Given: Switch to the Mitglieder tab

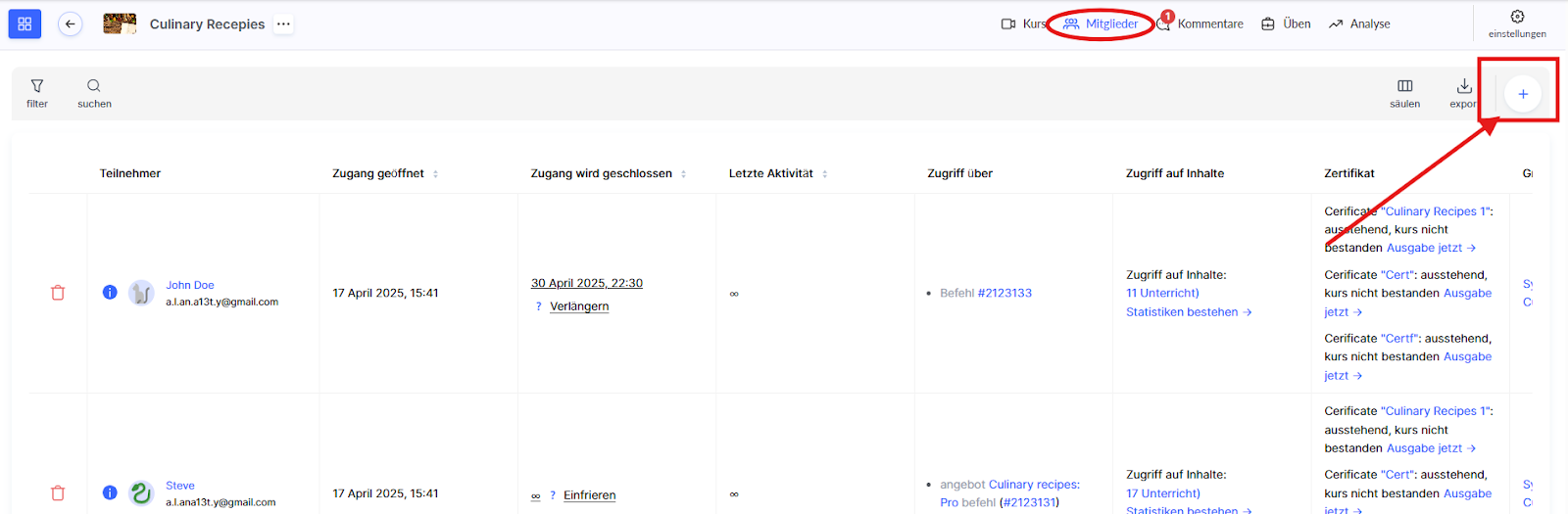Looking at the screenshot, I should click(x=1101, y=24).
